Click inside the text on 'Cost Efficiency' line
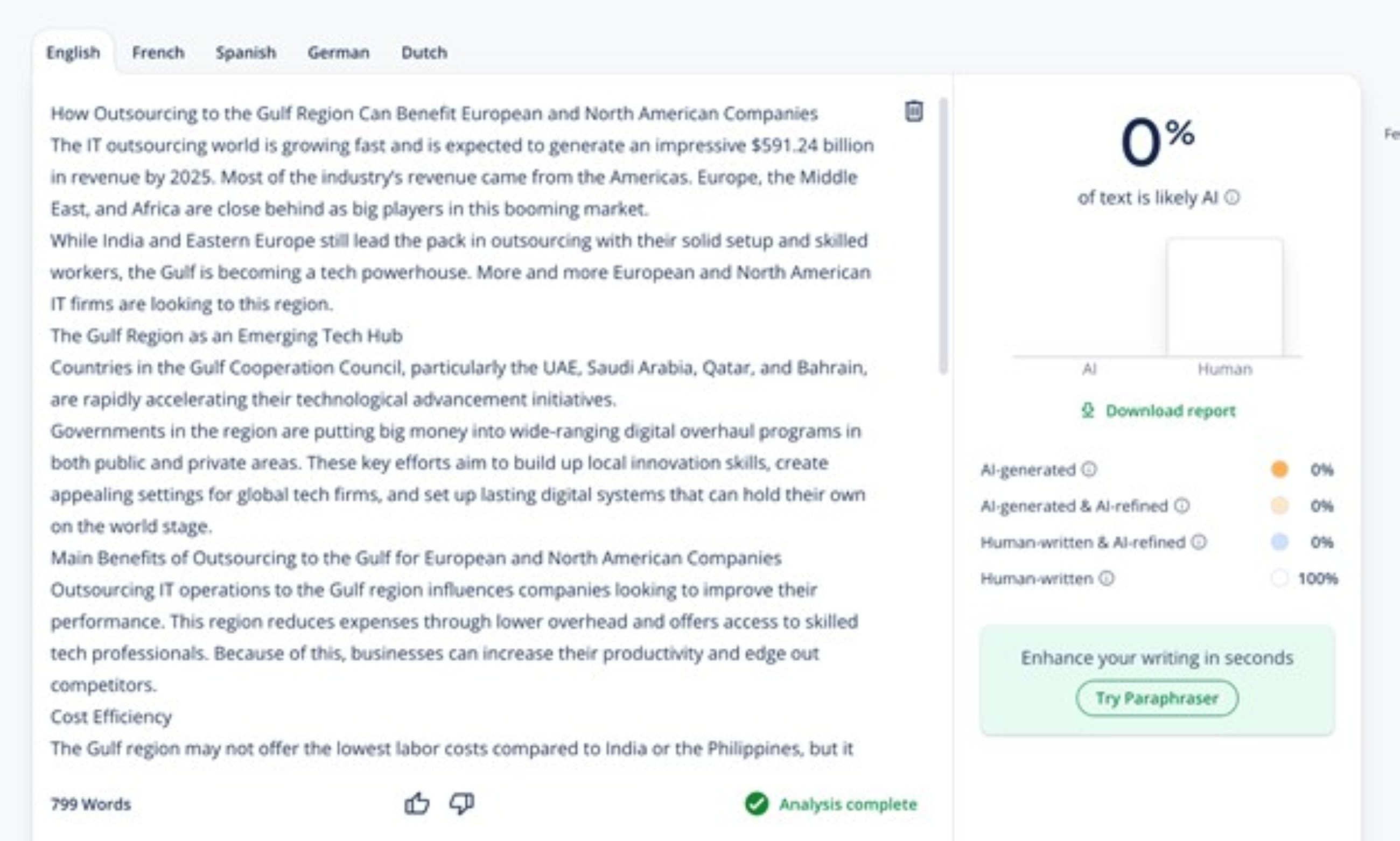 click(111, 717)
